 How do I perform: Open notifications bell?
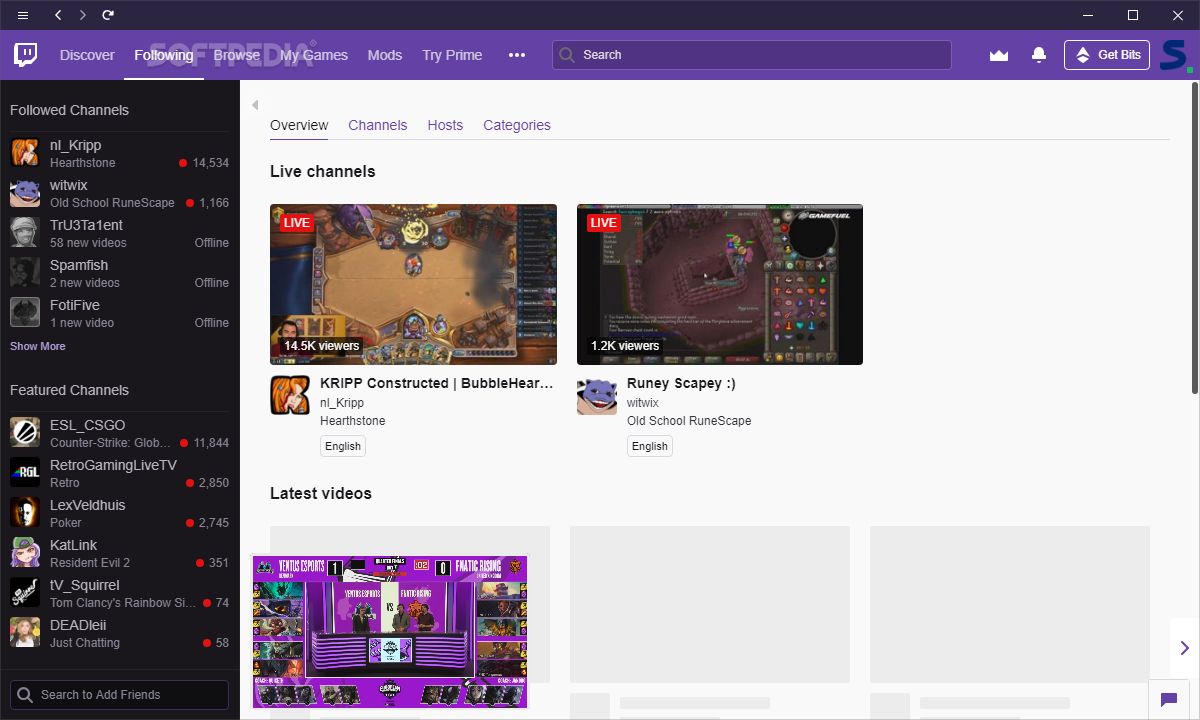[1039, 55]
